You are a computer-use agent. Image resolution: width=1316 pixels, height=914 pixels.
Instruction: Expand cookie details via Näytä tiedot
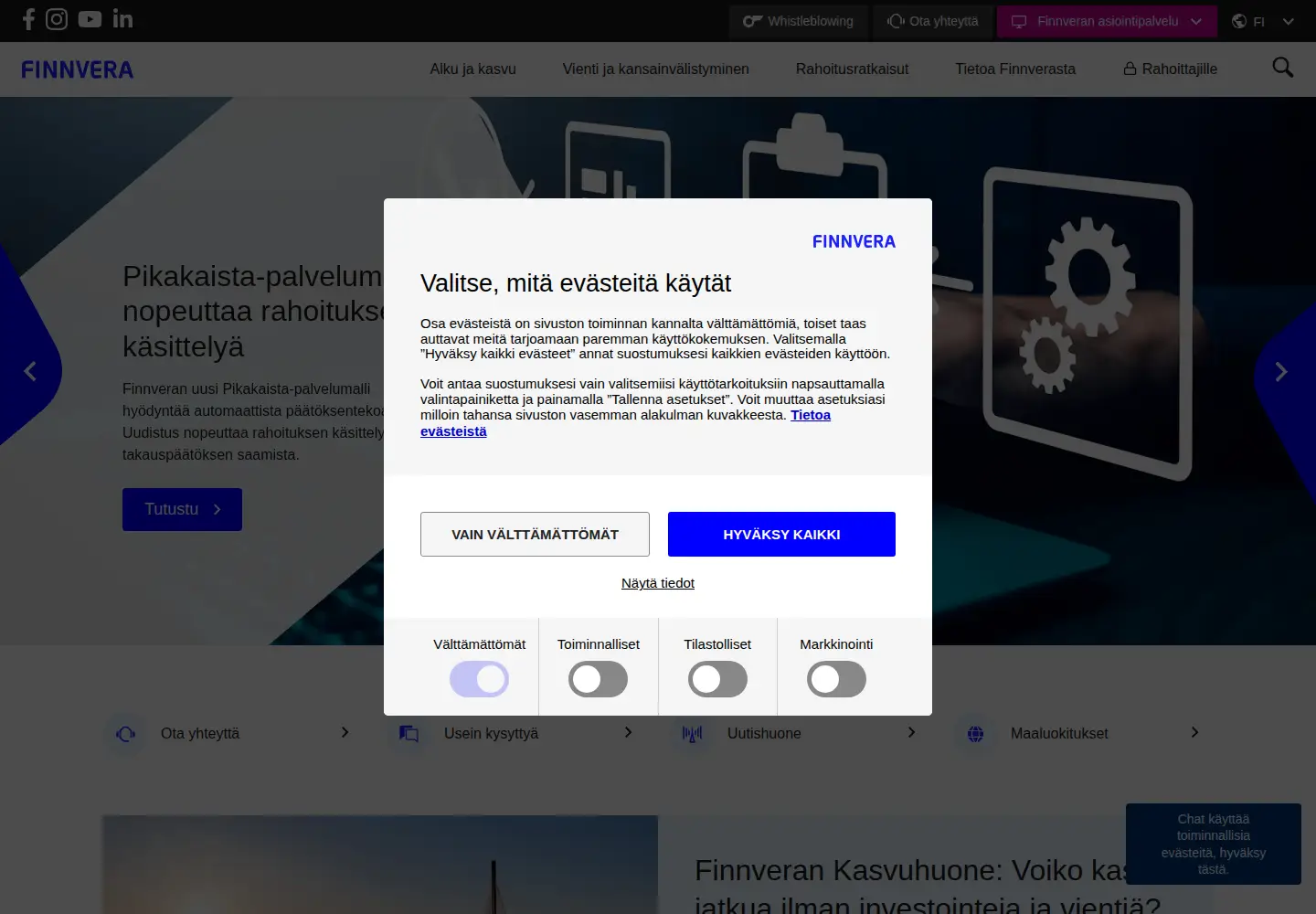[658, 583]
